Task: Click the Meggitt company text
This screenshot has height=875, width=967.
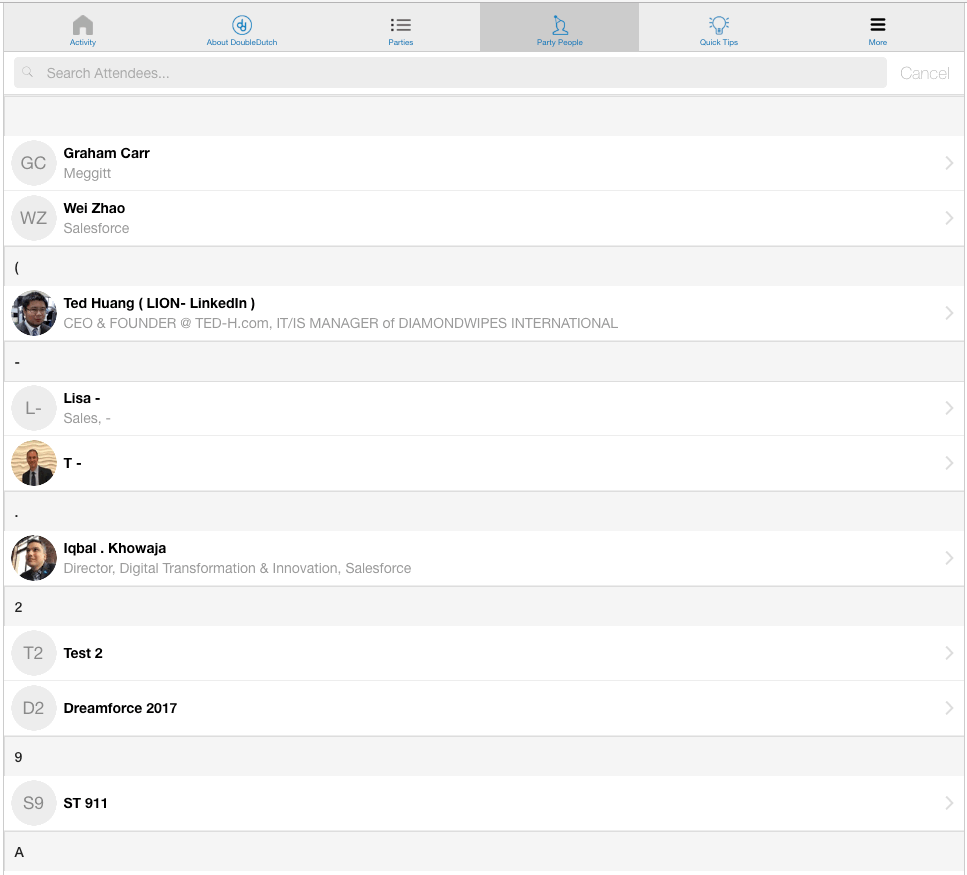Action: [87, 173]
